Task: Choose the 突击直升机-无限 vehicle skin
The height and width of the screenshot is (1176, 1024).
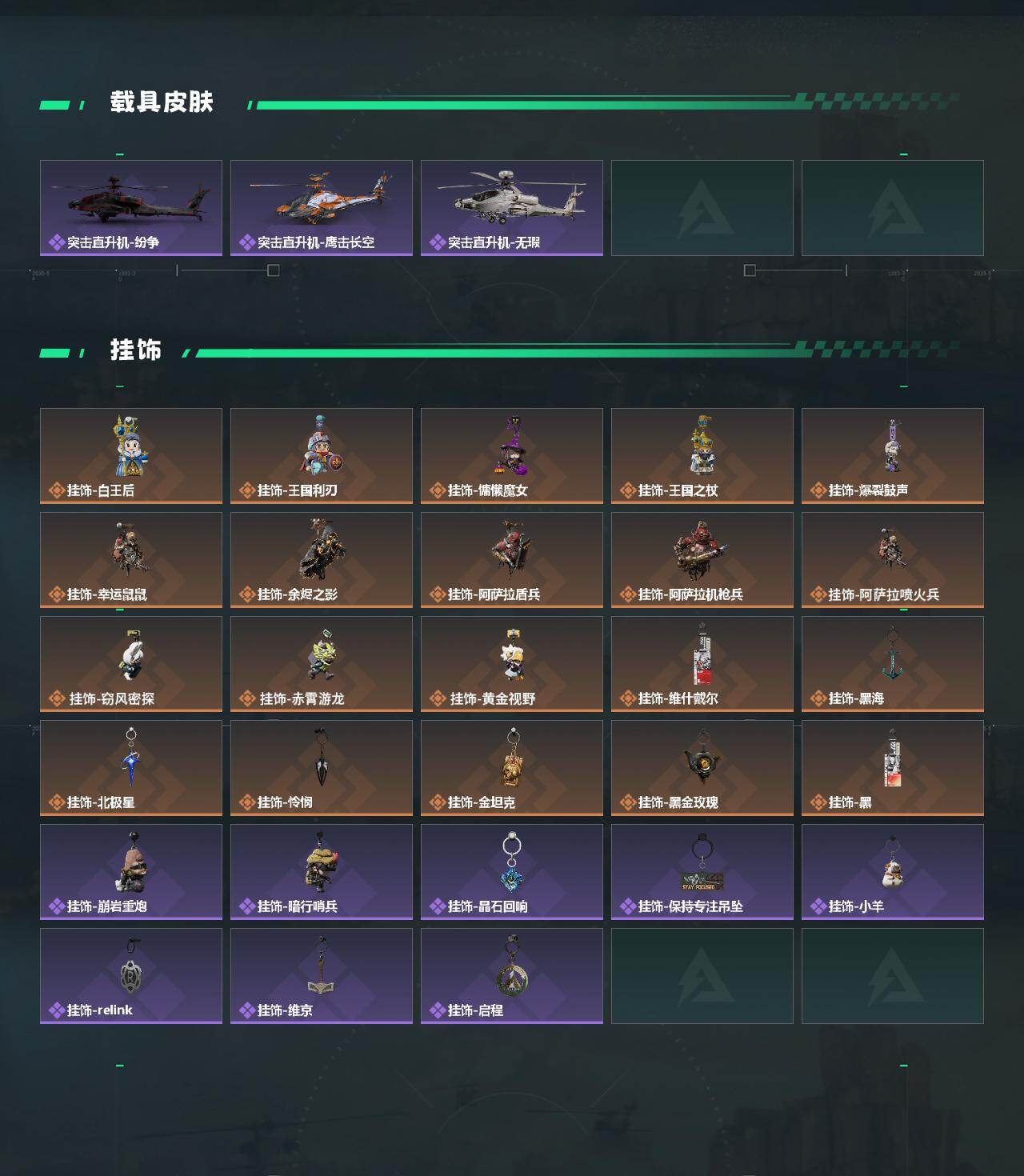Action: (512, 208)
